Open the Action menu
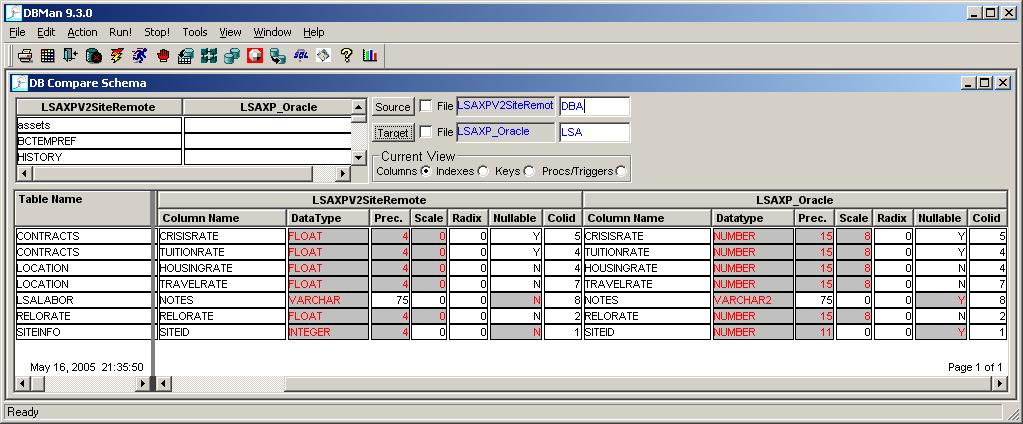The height and width of the screenshot is (424, 1023). [x=82, y=32]
